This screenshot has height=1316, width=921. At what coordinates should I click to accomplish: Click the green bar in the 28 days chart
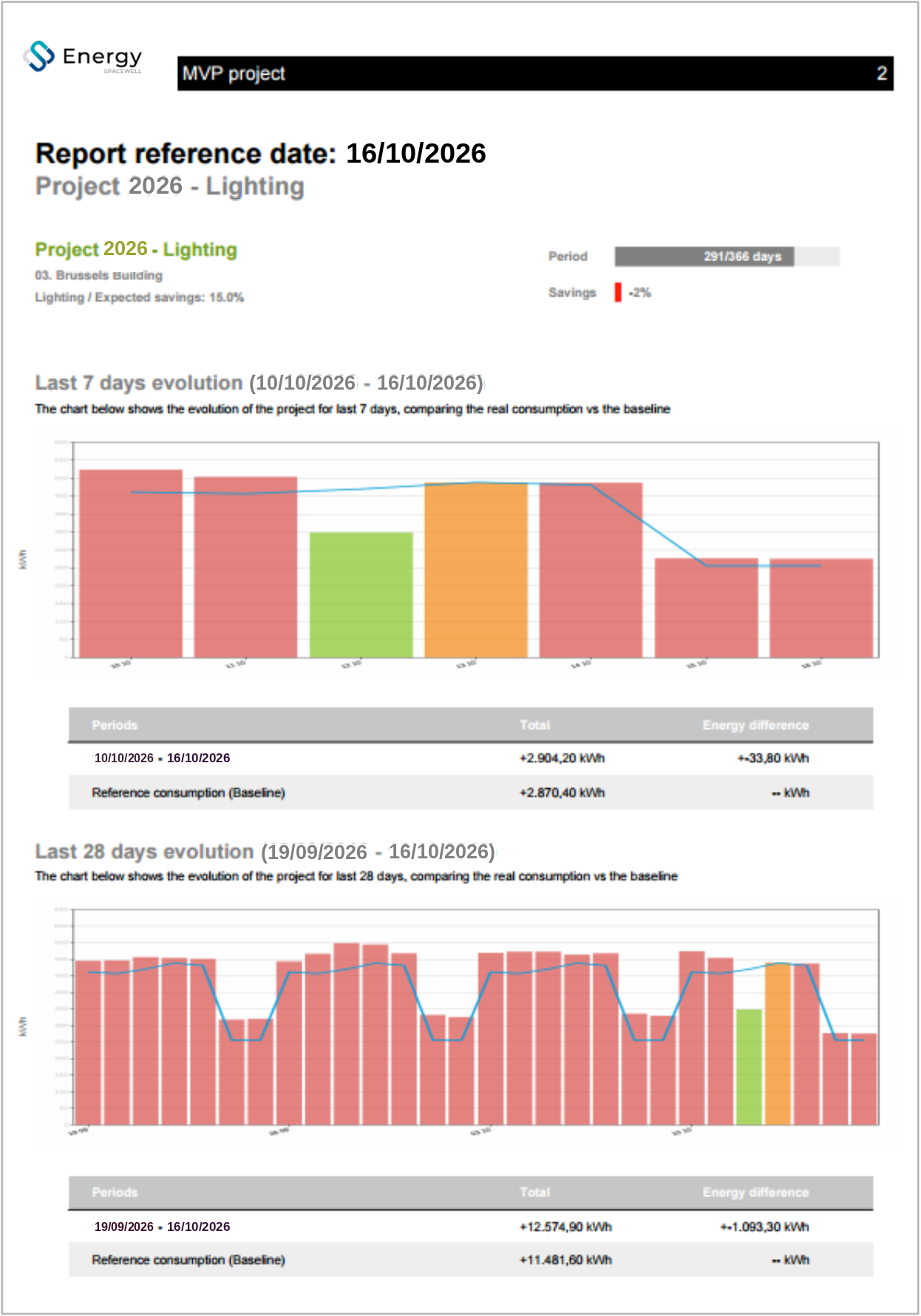coord(749,1067)
